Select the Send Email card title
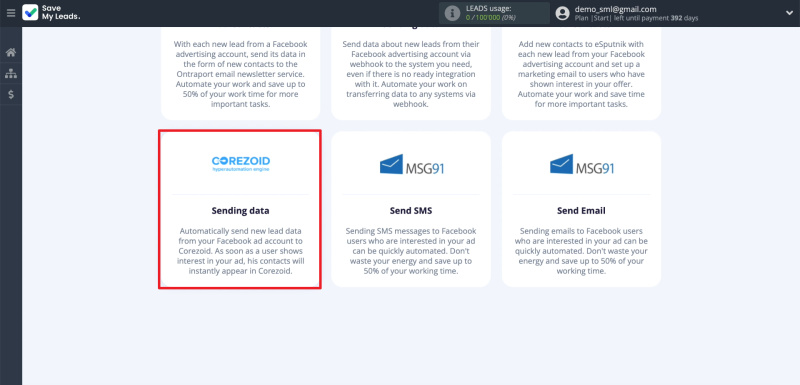 point(581,210)
